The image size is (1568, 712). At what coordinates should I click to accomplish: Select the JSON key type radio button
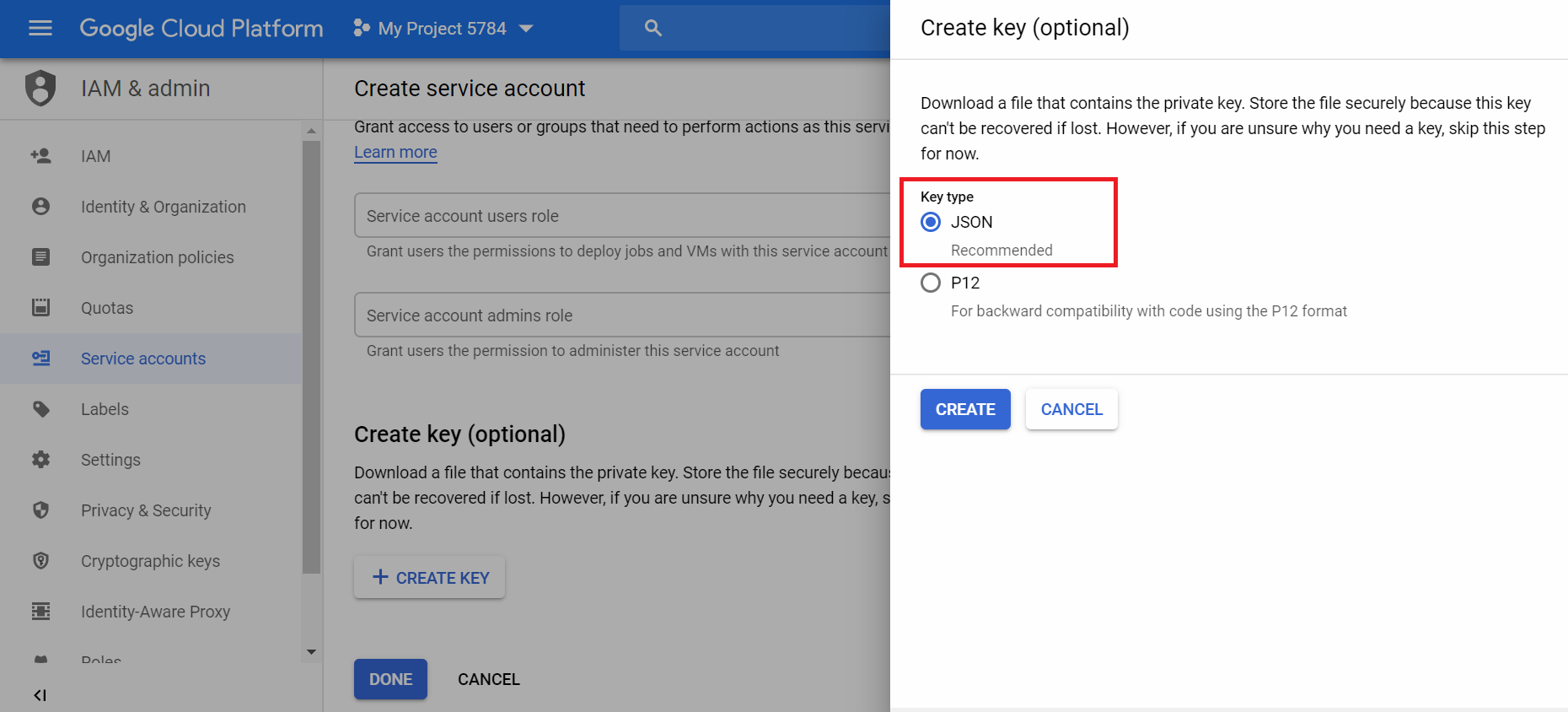(931, 222)
